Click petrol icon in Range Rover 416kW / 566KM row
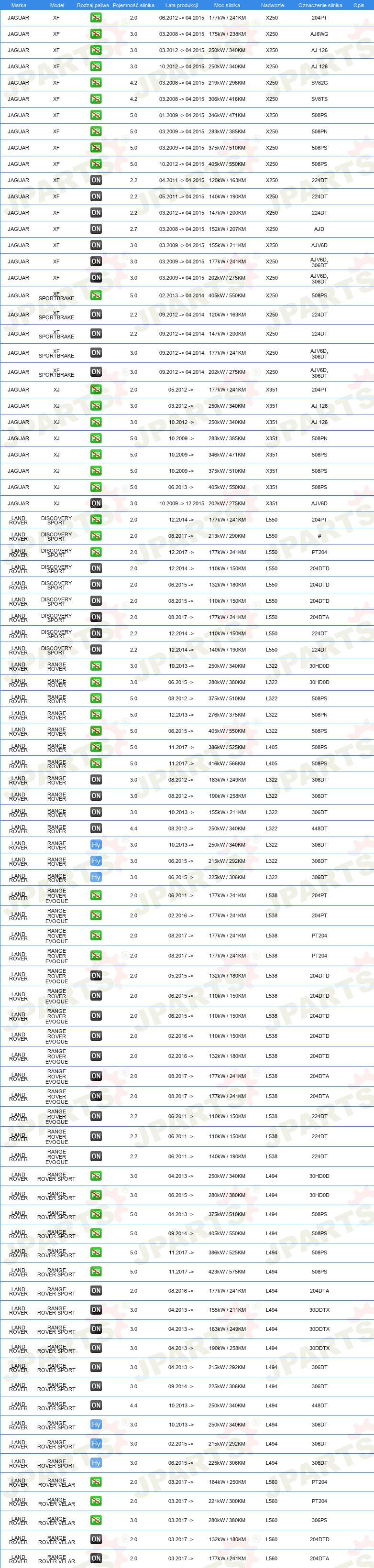The height and width of the screenshot is (1568, 374). pyautogui.click(x=96, y=763)
